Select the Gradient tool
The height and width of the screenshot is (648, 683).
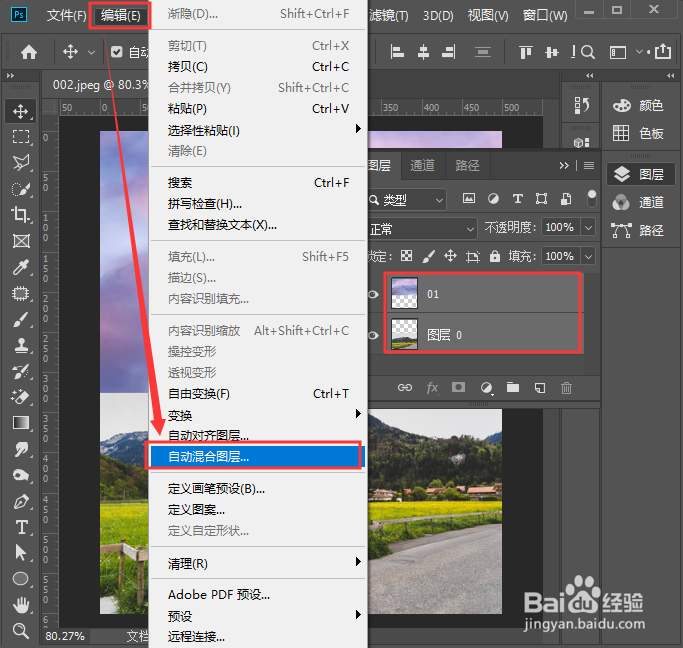point(20,422)
